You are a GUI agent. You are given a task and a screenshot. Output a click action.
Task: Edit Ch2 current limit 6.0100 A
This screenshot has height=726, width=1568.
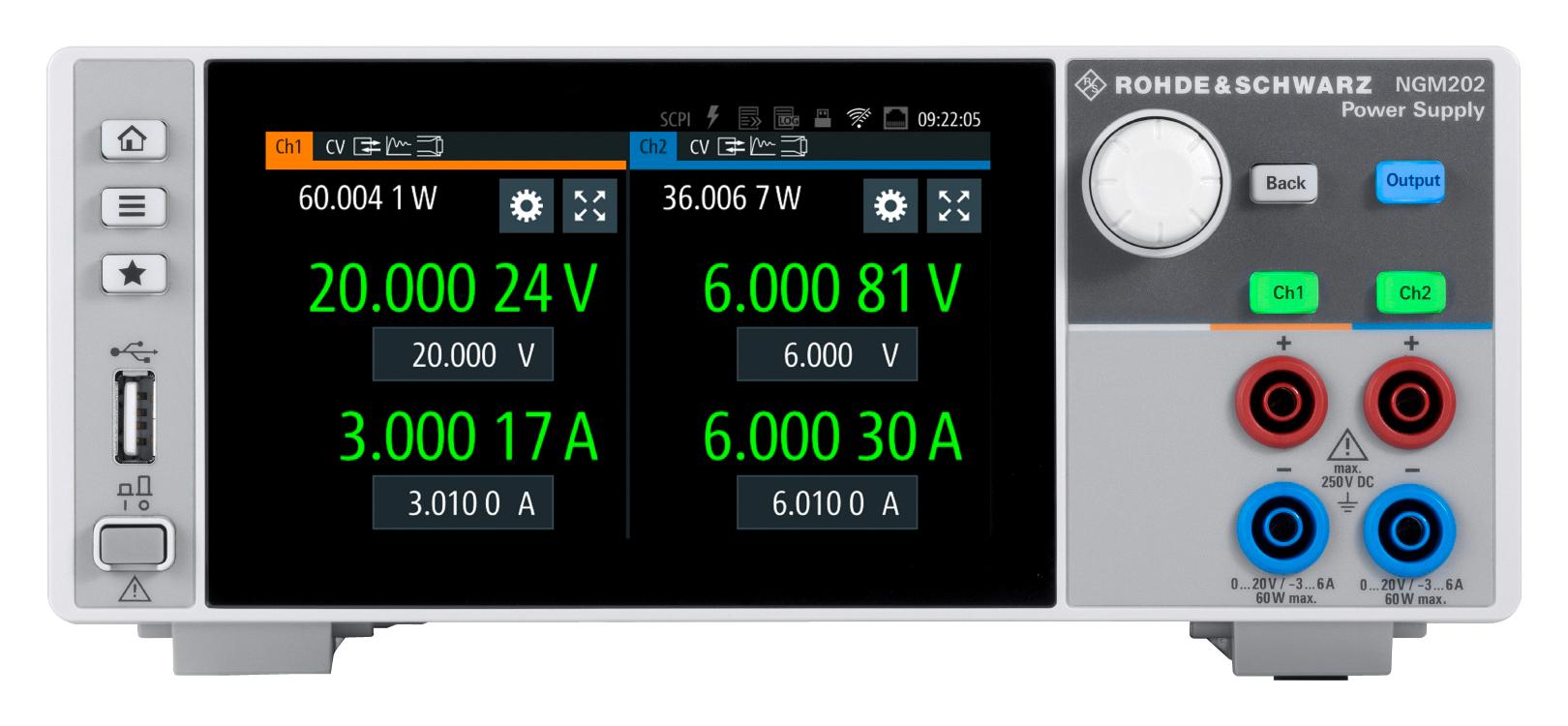(x=827, y=503)
